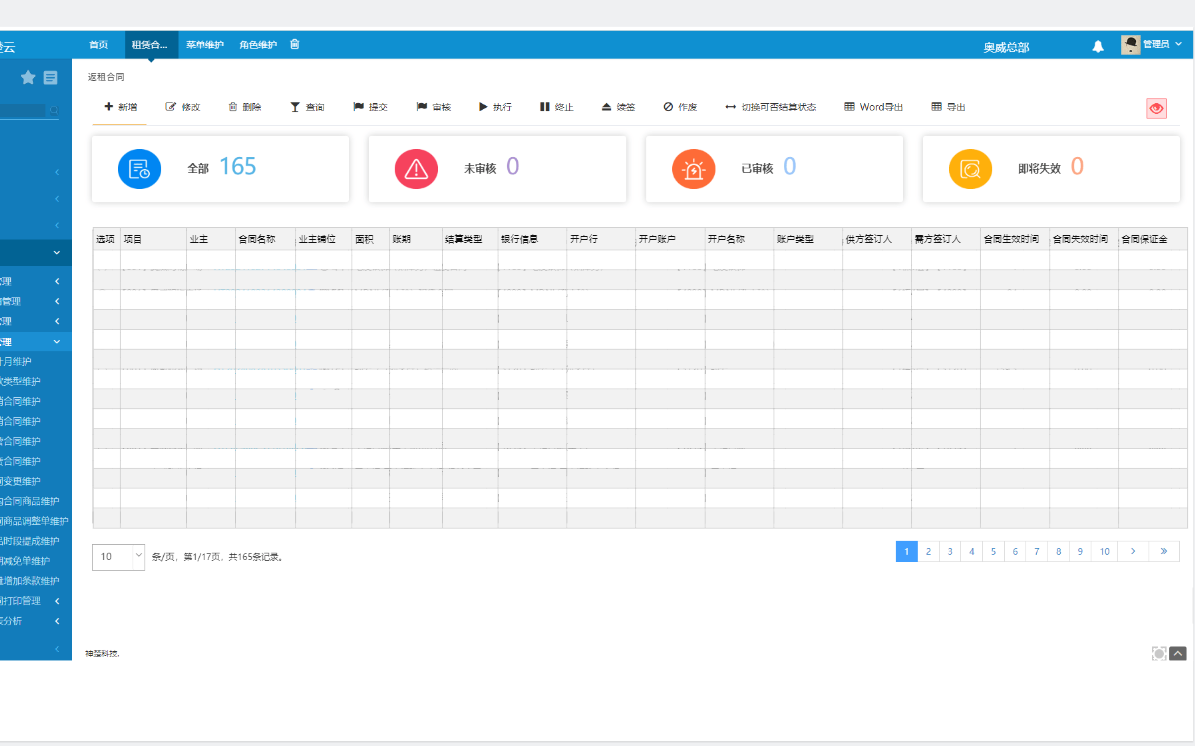This screenshot has height=746, width=1195.
Task: Jump to the last page double arrow
Action: click(1164, 551)
